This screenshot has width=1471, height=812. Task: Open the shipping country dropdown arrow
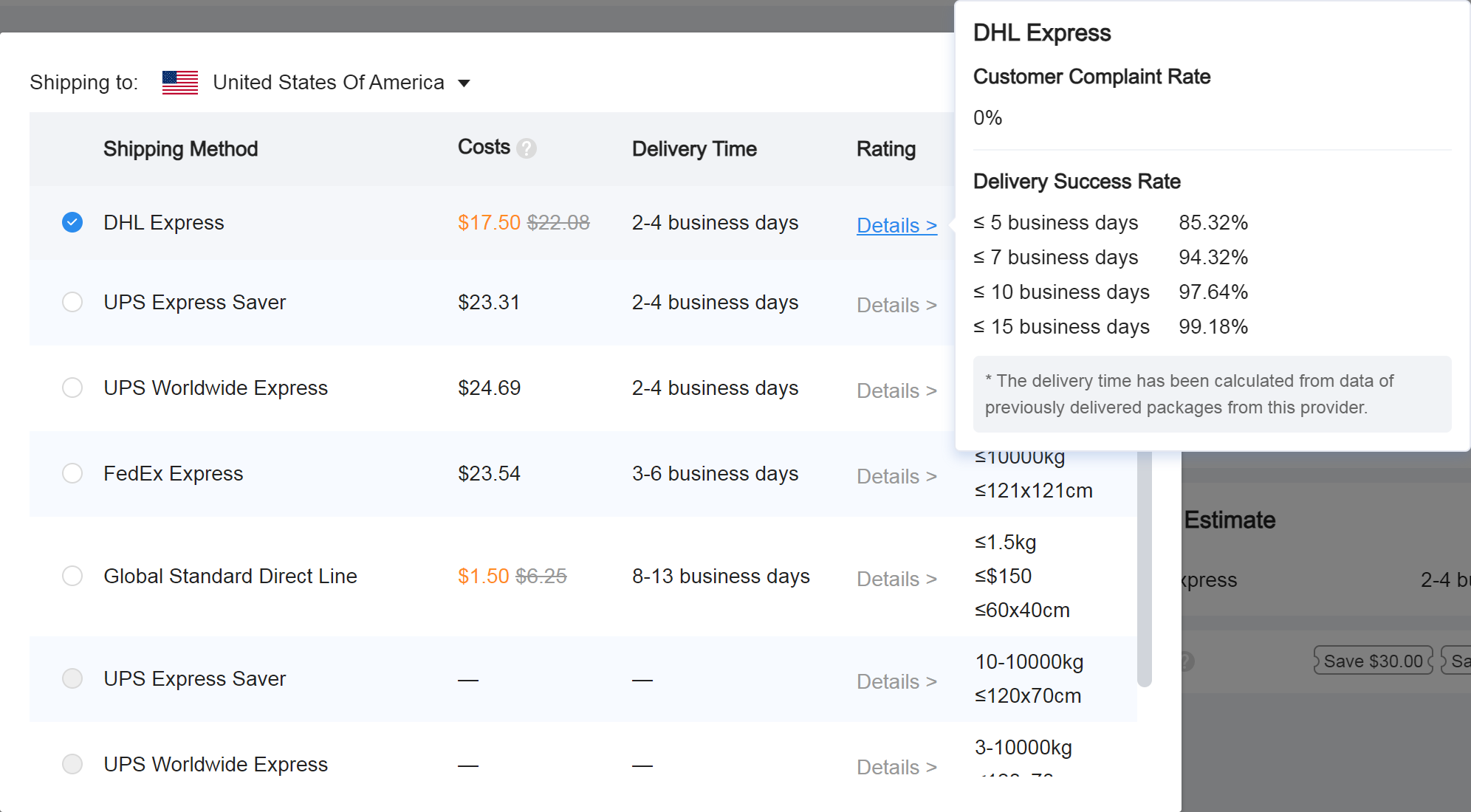point(464,83)
